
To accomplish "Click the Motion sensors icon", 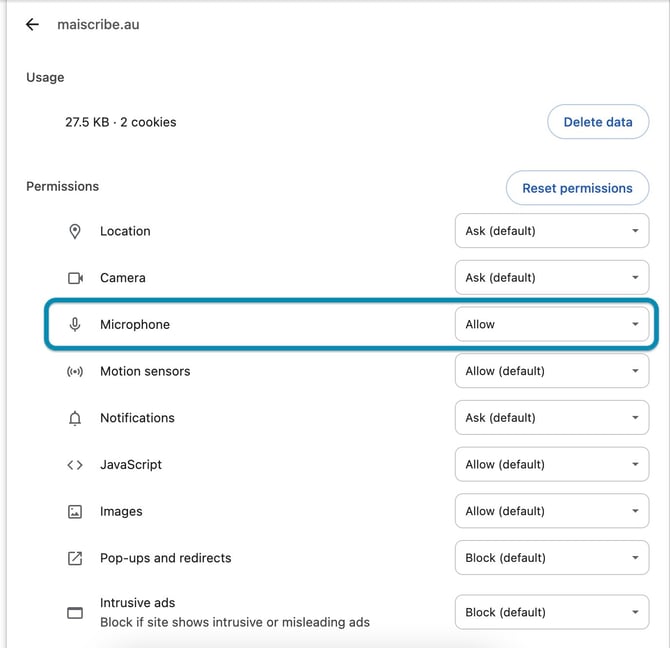I will [75, 371].
